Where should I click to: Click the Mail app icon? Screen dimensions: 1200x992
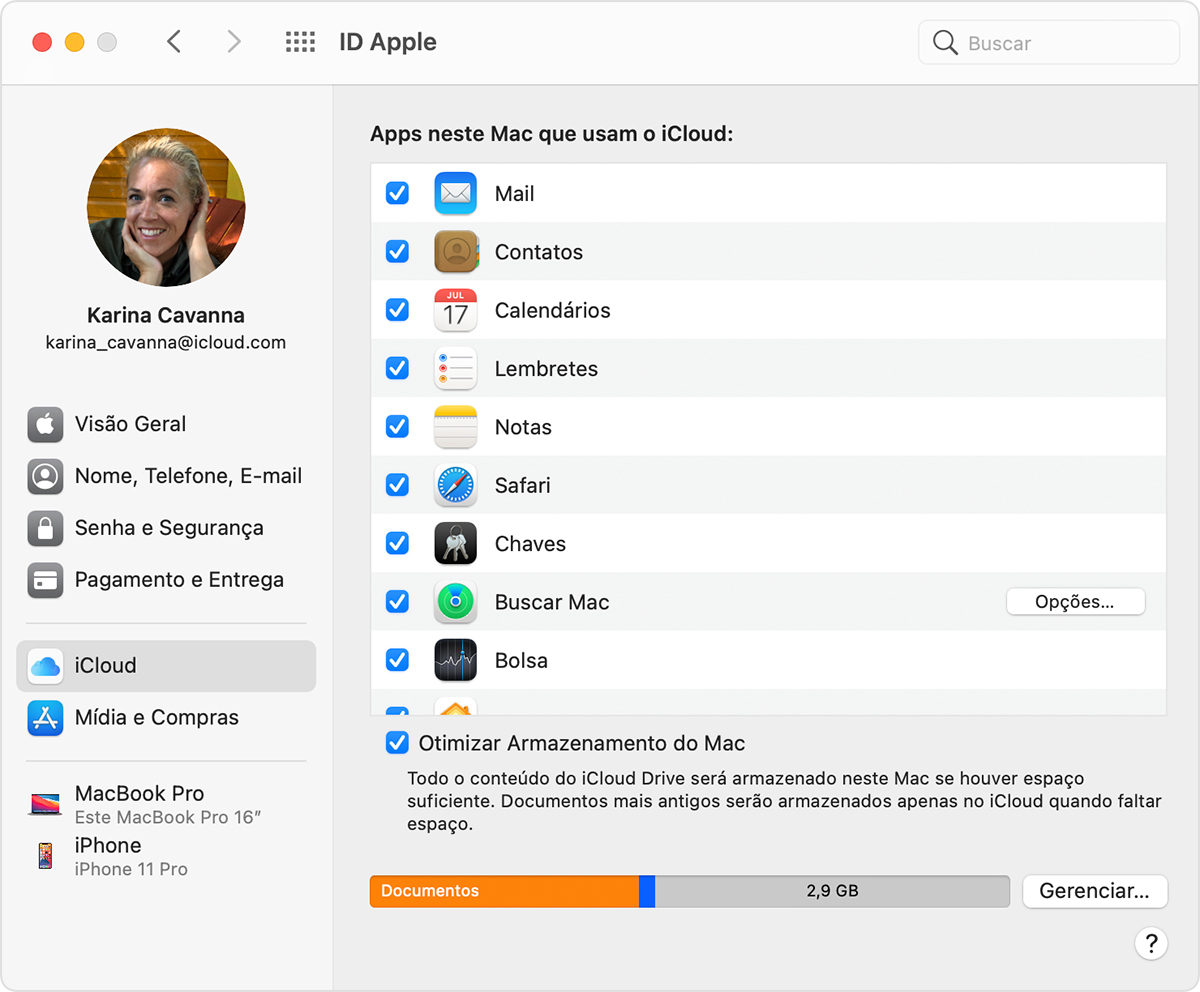coord(455,194)
